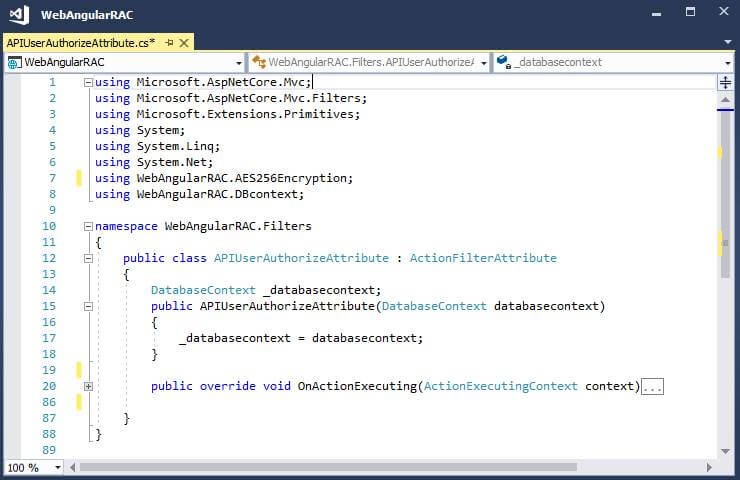The height and width of the screenshot is (480, 740).
Task: Click the WebAngularRAC window title
Action: [x=87, y=15]
